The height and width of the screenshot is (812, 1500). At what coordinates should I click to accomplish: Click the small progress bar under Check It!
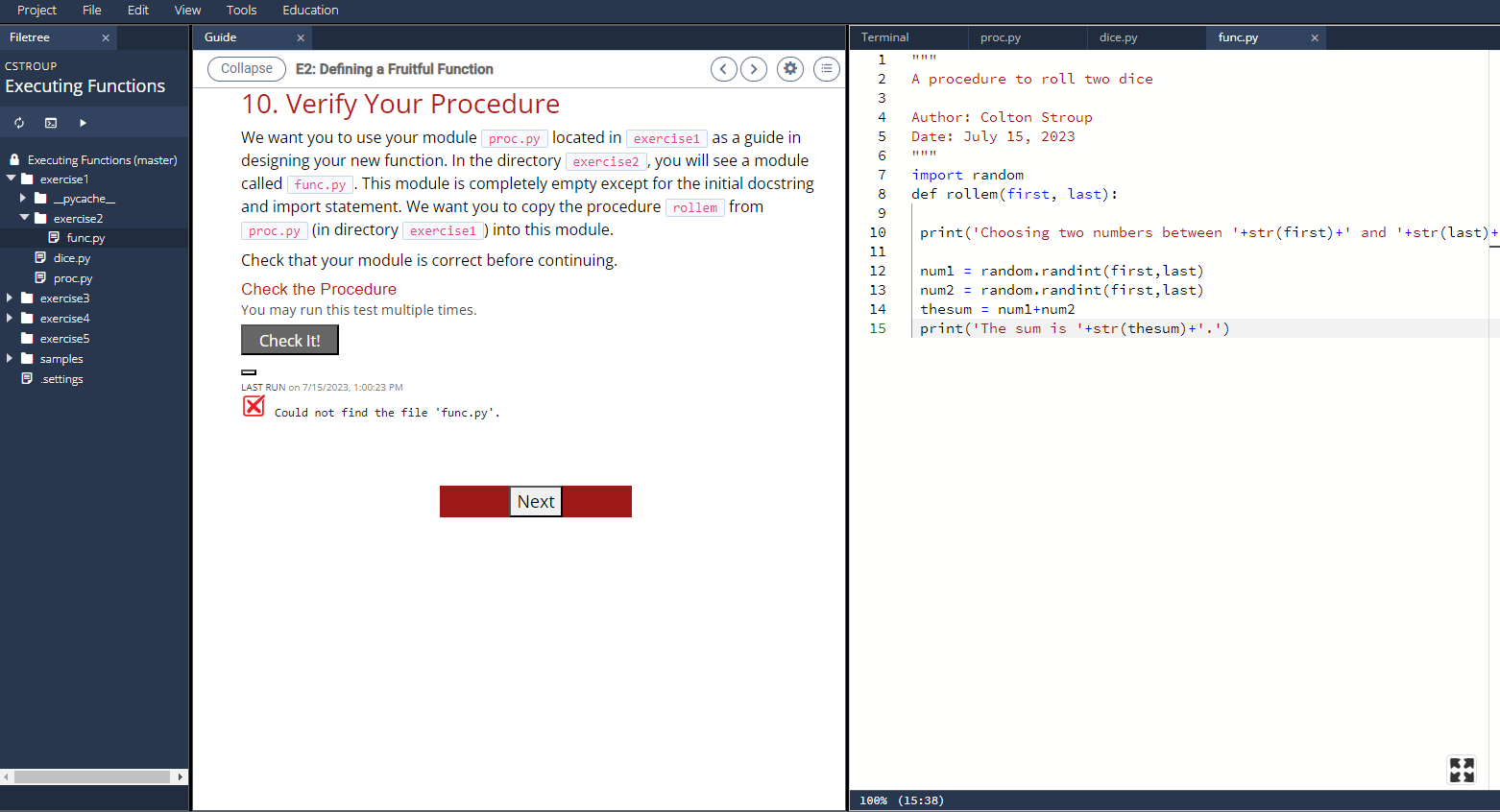[249, 372]
